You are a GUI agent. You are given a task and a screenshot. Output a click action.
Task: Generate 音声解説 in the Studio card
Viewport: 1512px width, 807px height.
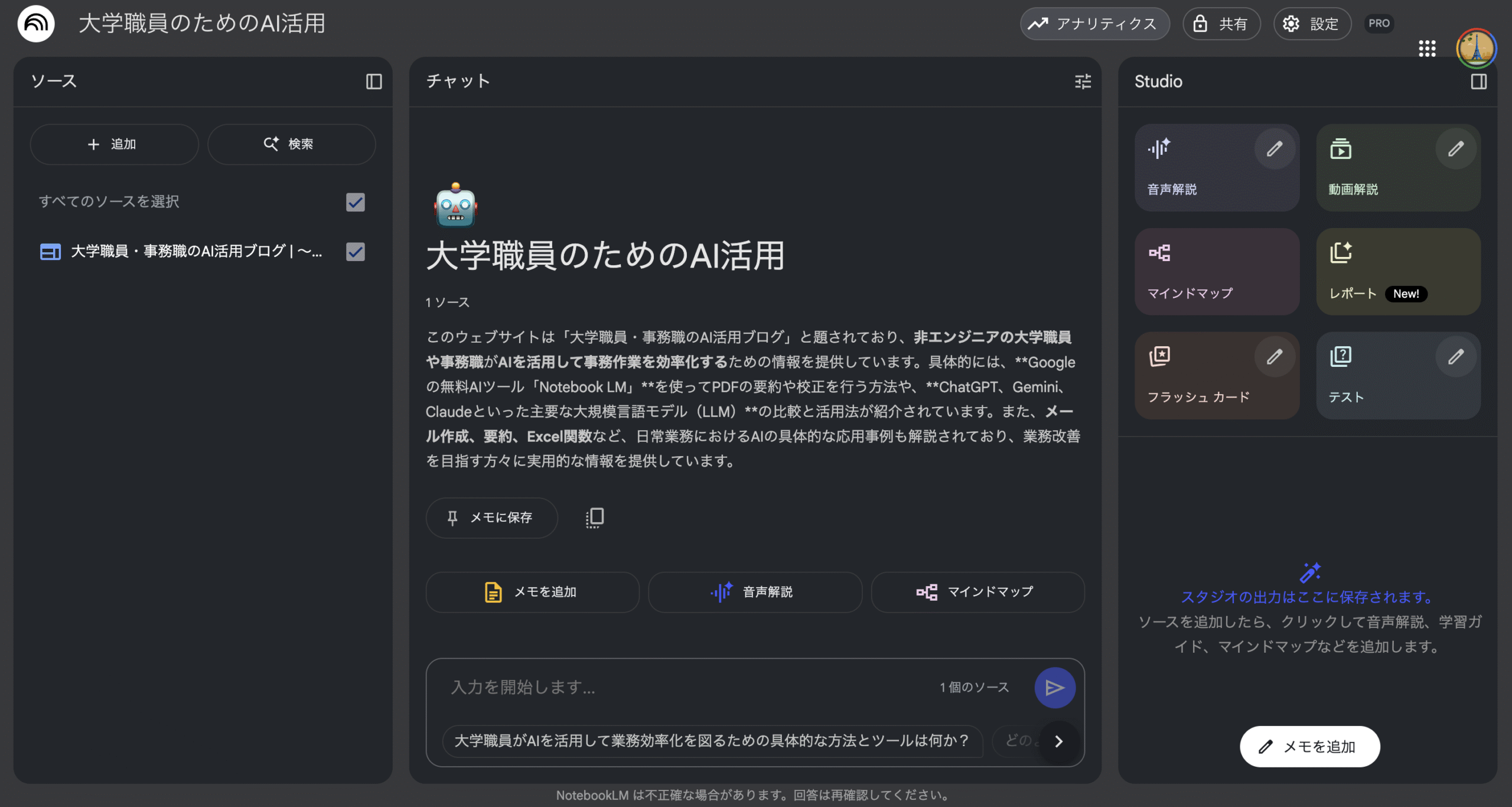click(x=1217, y=168)
